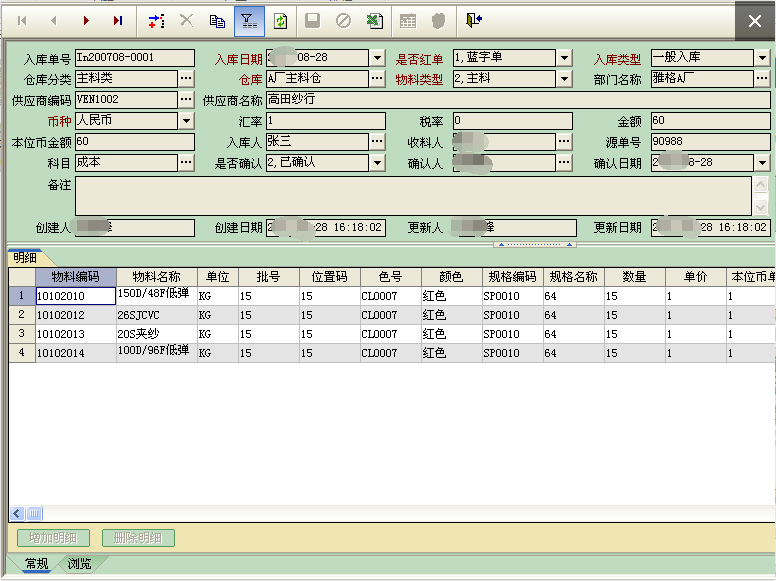
Task: Click the 删除明细 button
Action: pyautogui.click(x=138, y=538)
